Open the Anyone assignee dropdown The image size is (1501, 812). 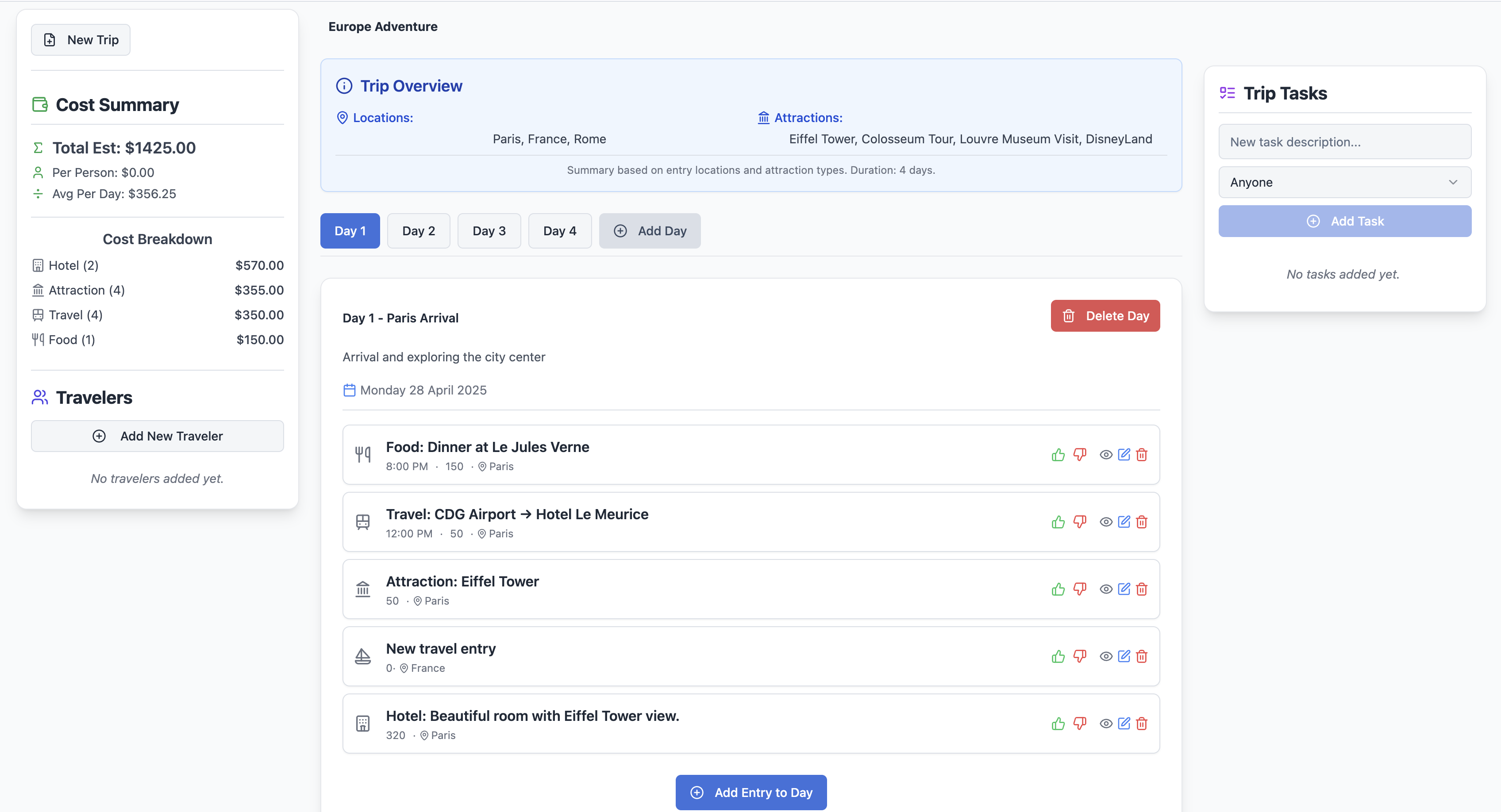(x=1344, y=182)
